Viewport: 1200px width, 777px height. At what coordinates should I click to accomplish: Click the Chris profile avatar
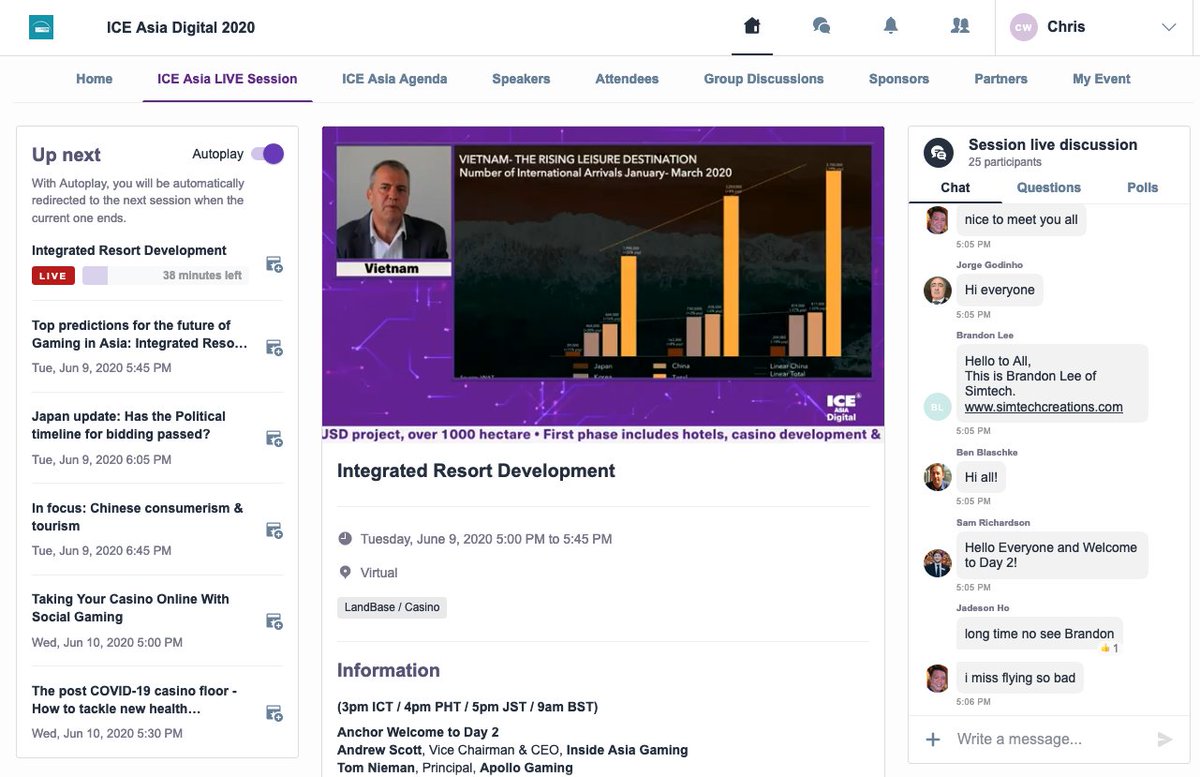pyautogui.click(x=1023, y=28)
